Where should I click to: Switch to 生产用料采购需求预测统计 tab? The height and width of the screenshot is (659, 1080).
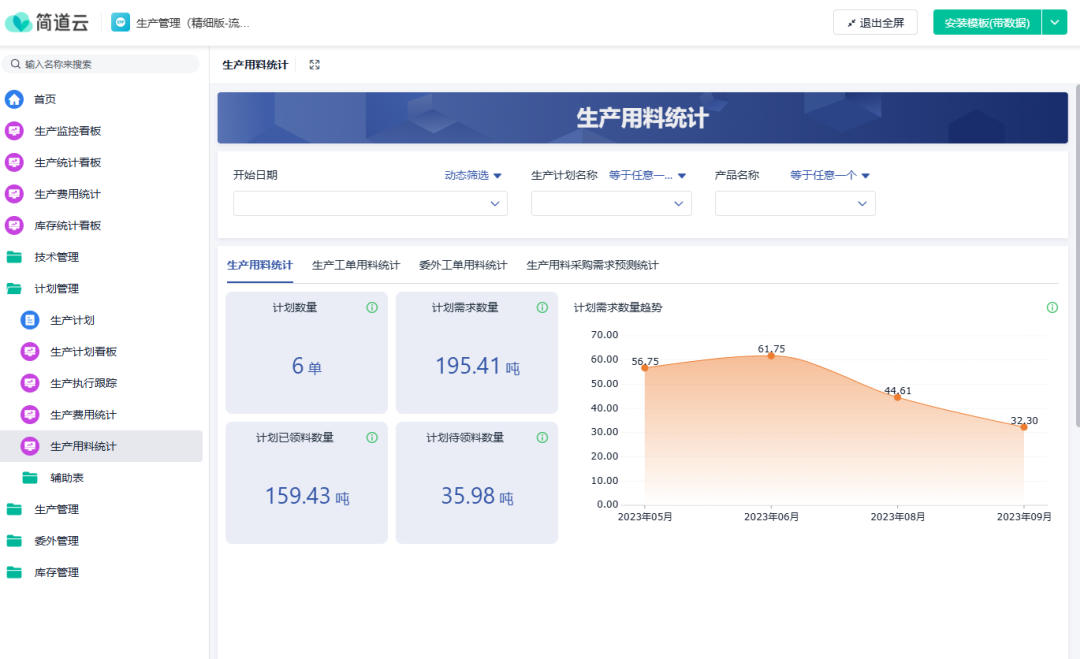point(592,265)
